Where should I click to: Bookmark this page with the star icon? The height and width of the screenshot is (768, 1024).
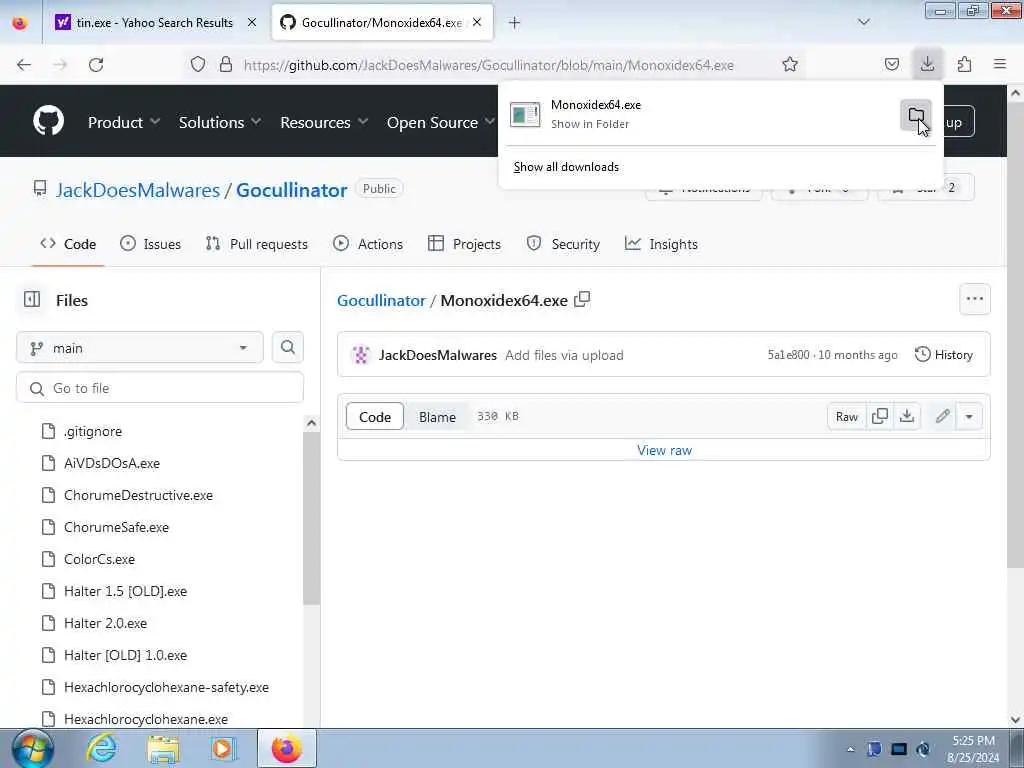[790, 64]
